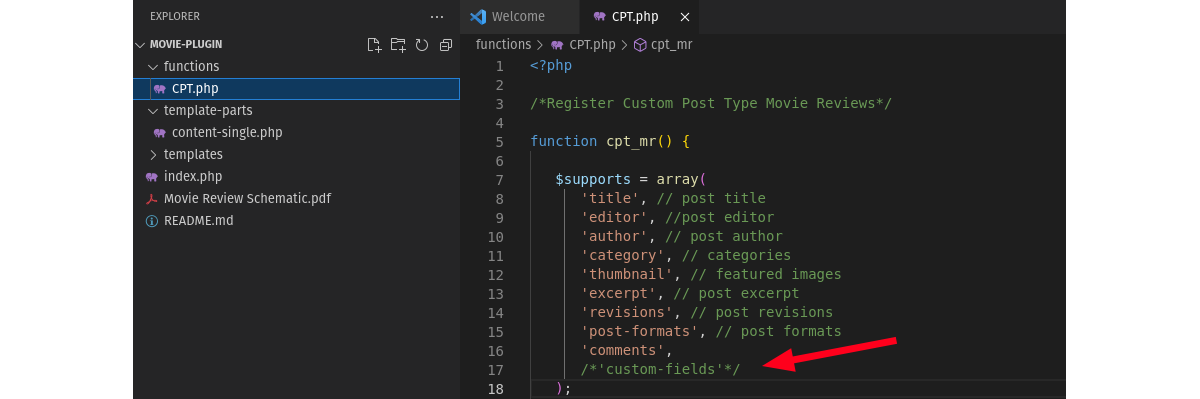Open CPT.php in the file tree

click(297, 88)
